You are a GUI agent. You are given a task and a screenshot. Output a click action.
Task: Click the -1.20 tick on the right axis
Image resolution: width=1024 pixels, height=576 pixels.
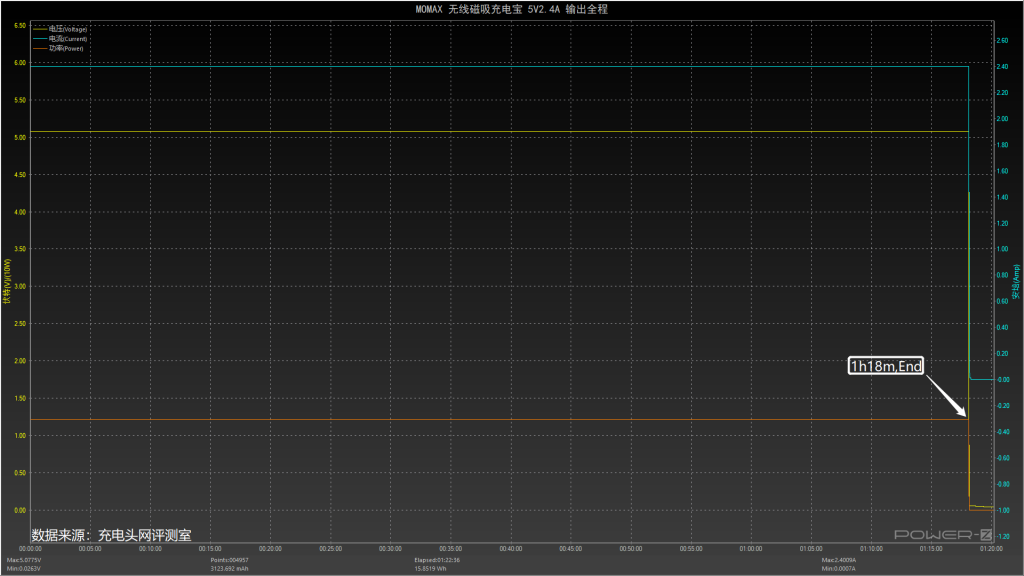(1002, 536)
